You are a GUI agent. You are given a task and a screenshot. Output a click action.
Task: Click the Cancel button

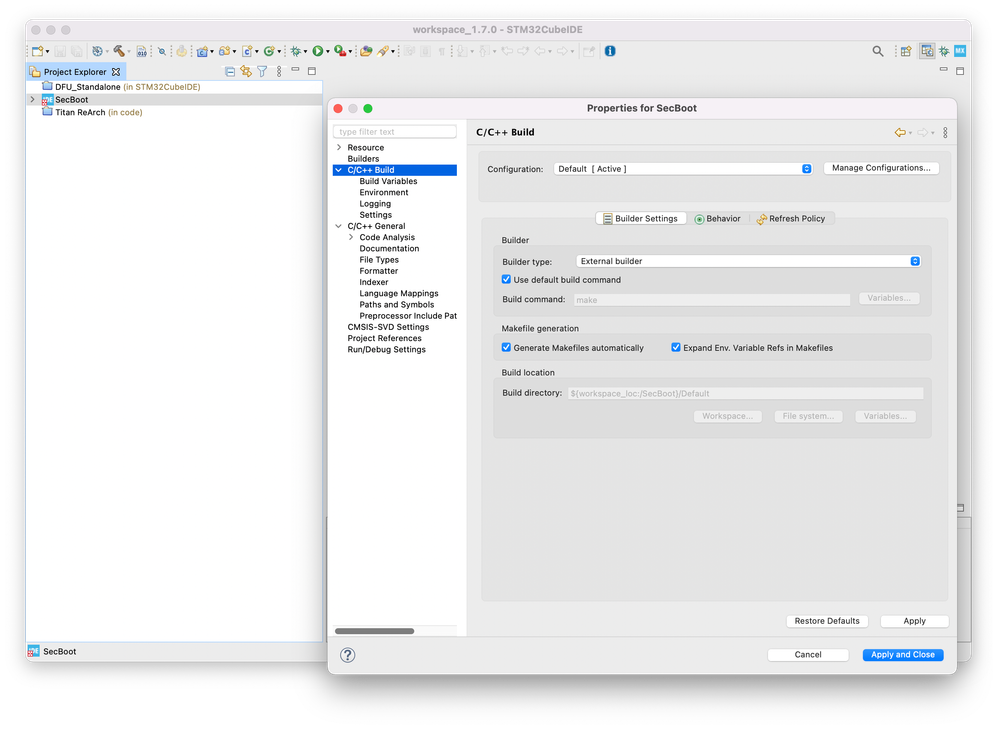[x=808, y=655]
